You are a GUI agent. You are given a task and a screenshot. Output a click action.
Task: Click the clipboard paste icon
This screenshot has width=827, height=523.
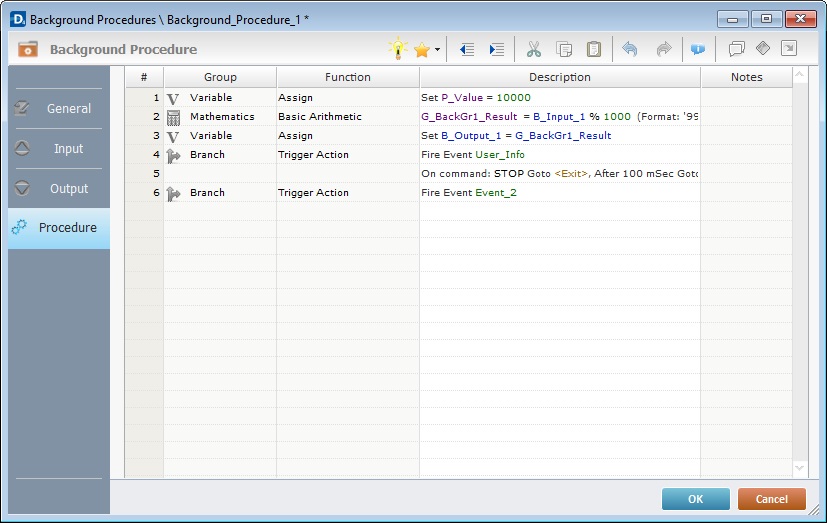tap(594, 49)
